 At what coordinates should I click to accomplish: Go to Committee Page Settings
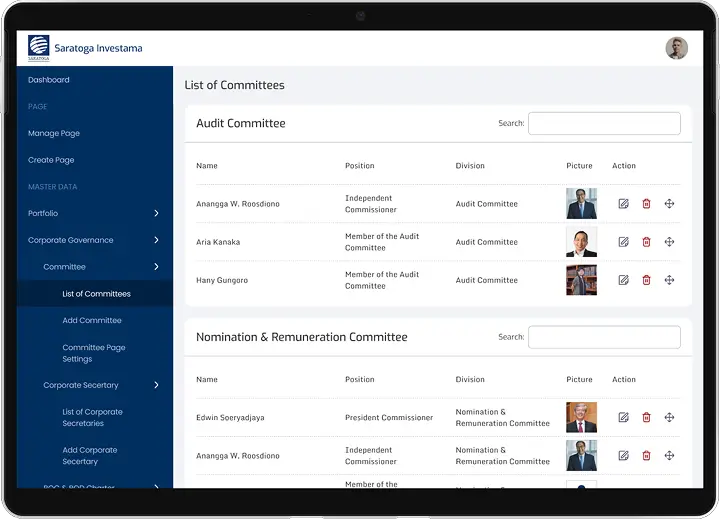coord(93,353)
